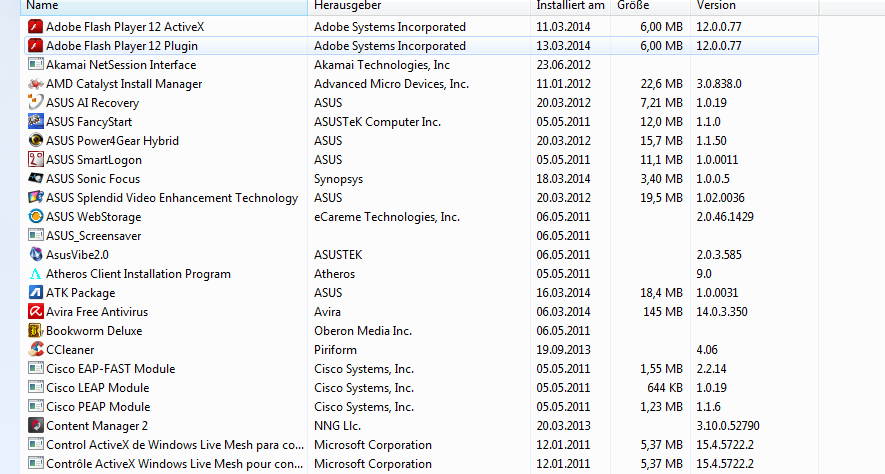This screenshot has height=474, width=885.
Task: Pick the ASUS WebStorage name
Action: (x=94, y=217)
